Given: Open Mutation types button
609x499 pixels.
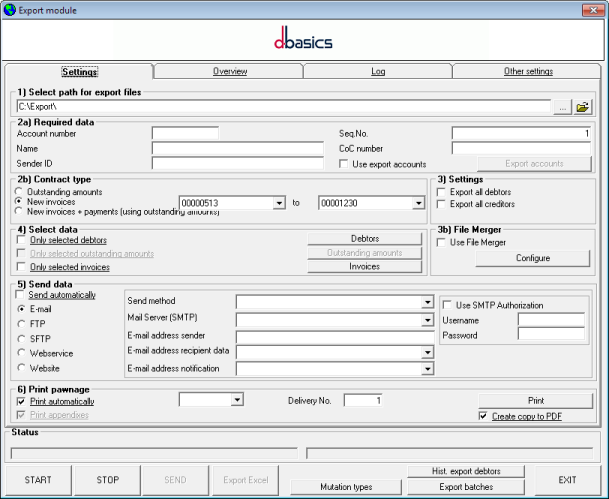Looking at the screenshot, I should (x=346, y=487).
